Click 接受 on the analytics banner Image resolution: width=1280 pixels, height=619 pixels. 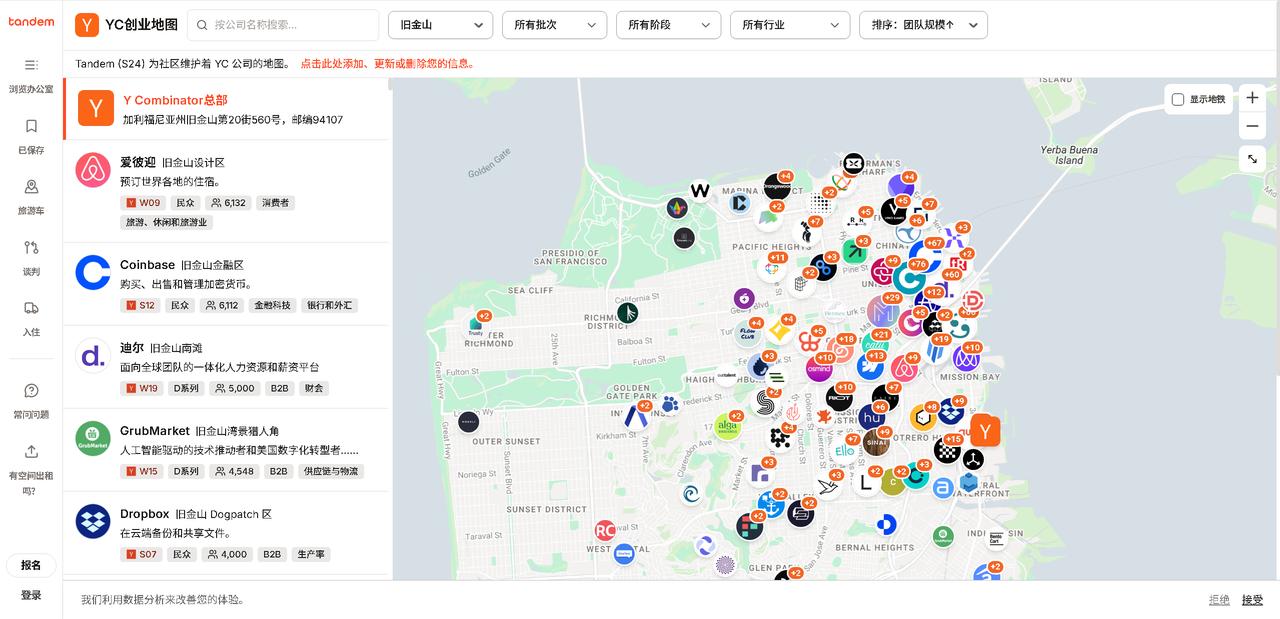pyautogui.click(x=1252, y=600)
